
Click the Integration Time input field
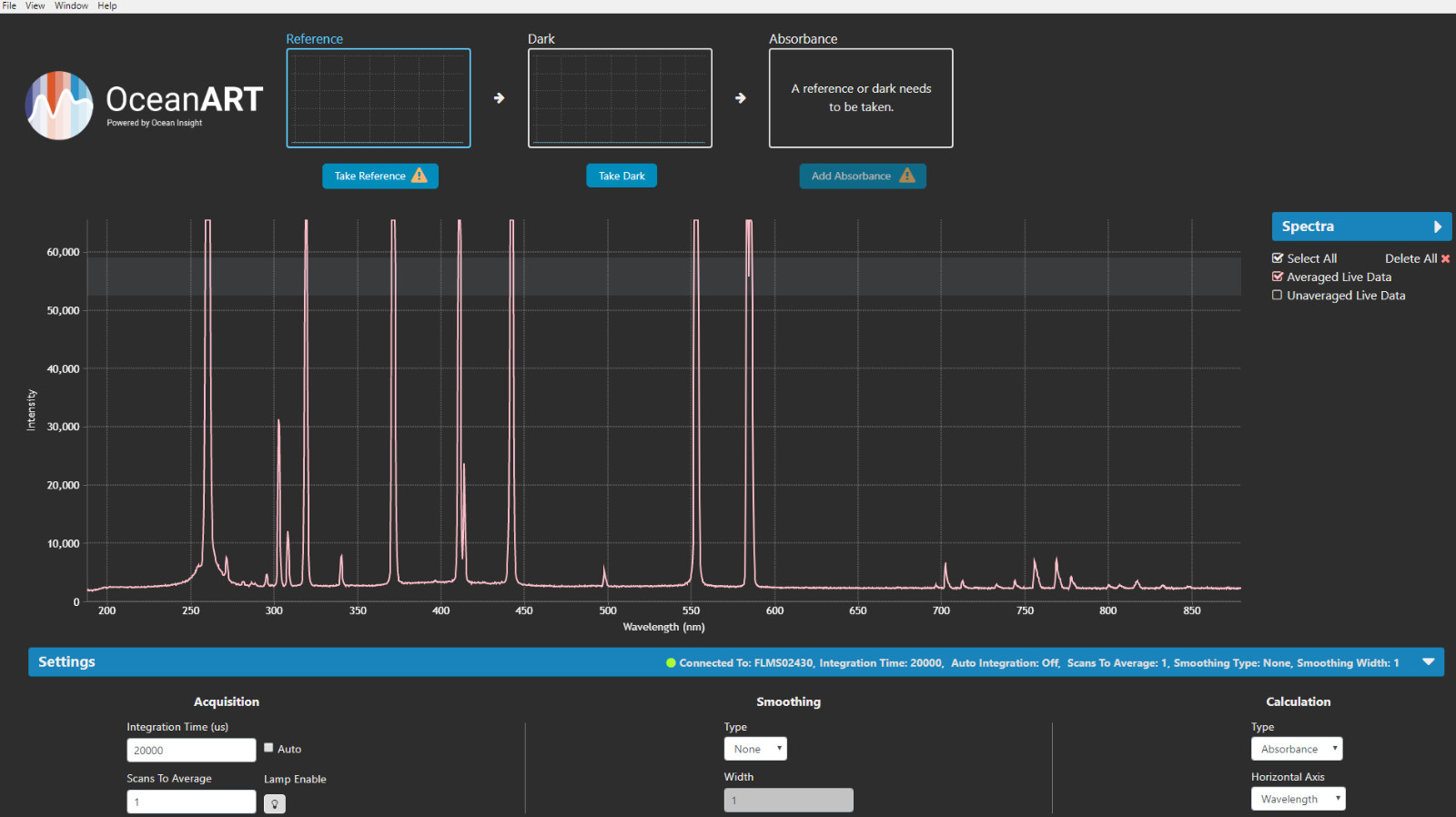coord(191,750)
